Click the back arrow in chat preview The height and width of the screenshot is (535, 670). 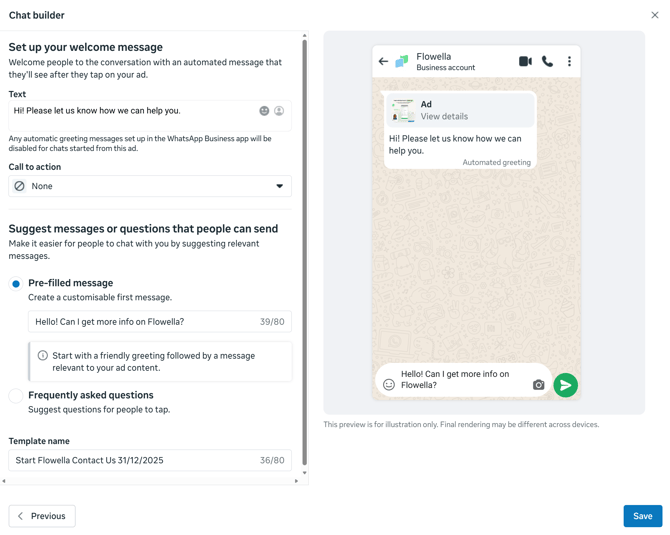[383, 62]
